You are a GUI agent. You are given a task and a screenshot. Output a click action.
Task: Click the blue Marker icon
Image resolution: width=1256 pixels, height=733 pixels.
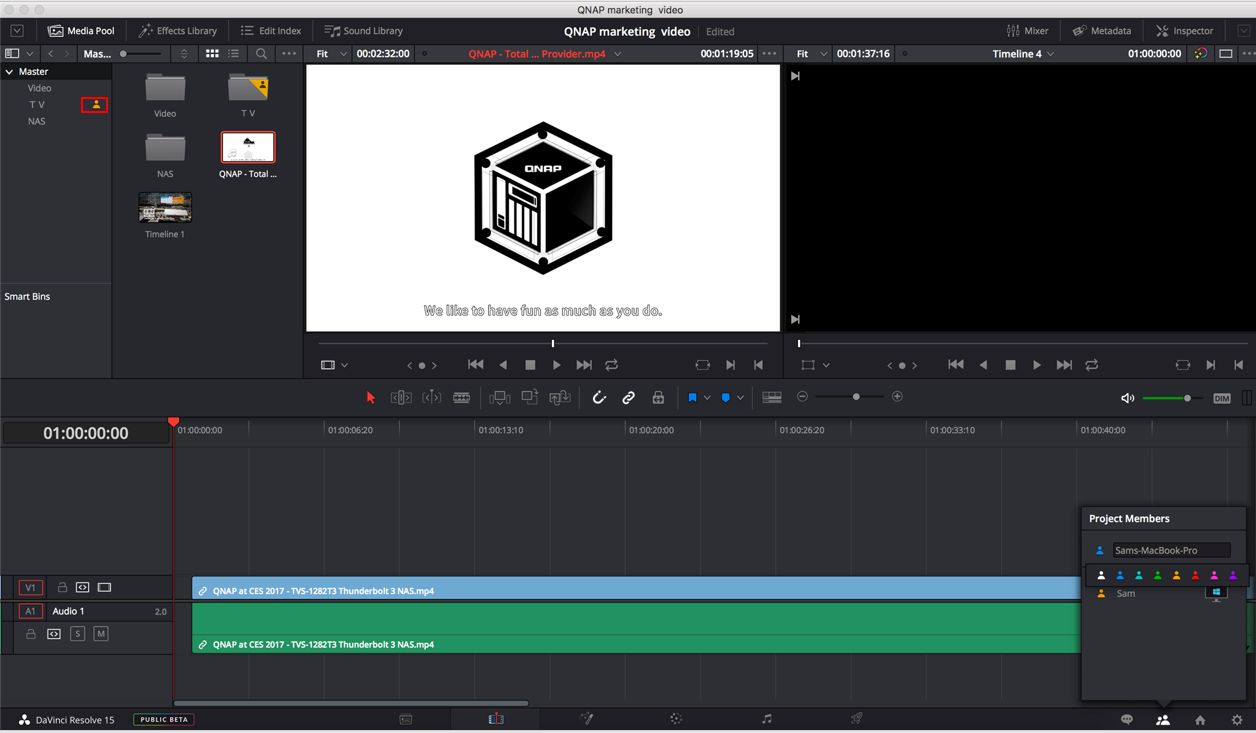tap(726, 398)
